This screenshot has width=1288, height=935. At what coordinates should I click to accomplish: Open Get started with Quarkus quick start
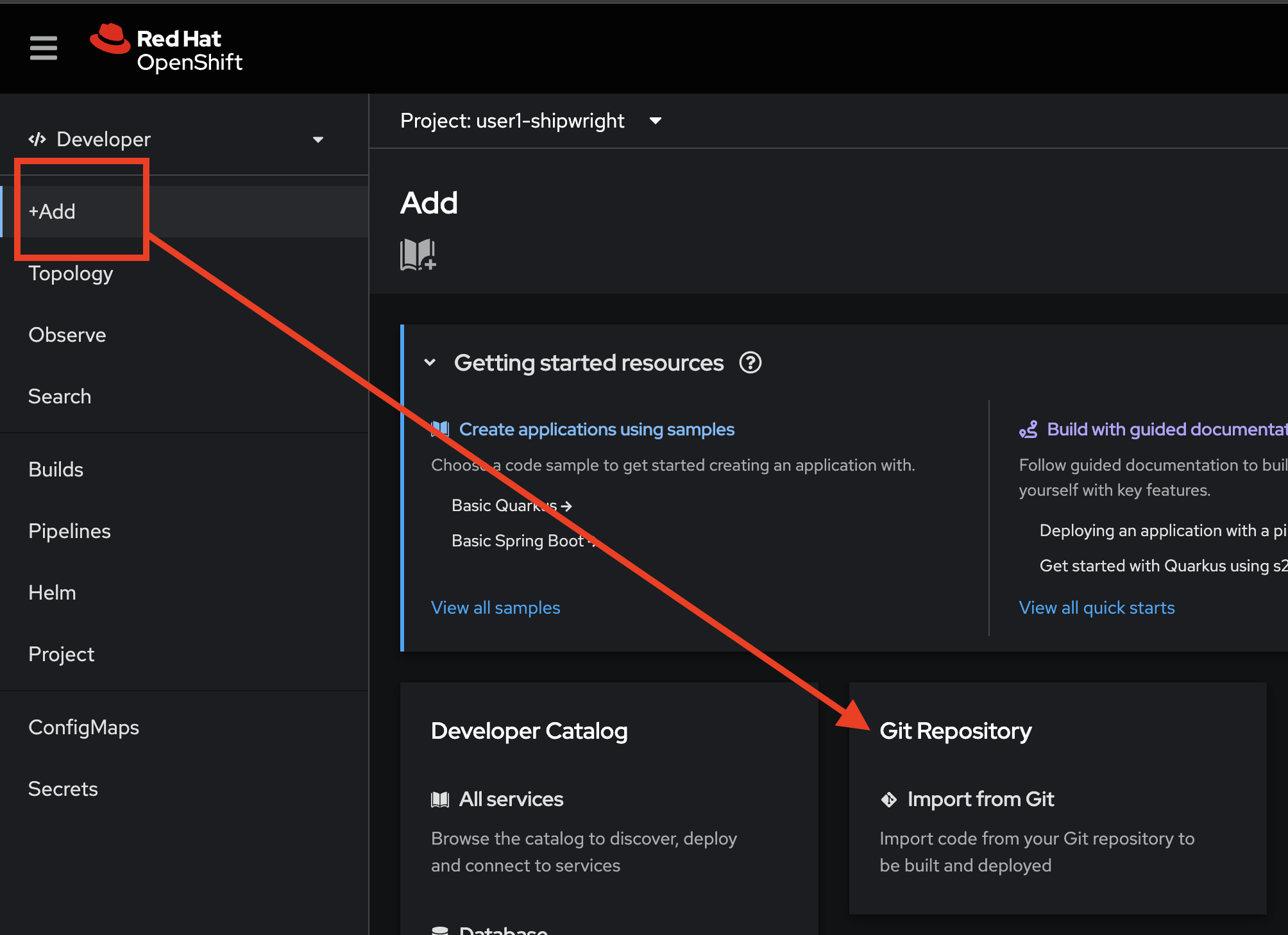point(1163,566)
